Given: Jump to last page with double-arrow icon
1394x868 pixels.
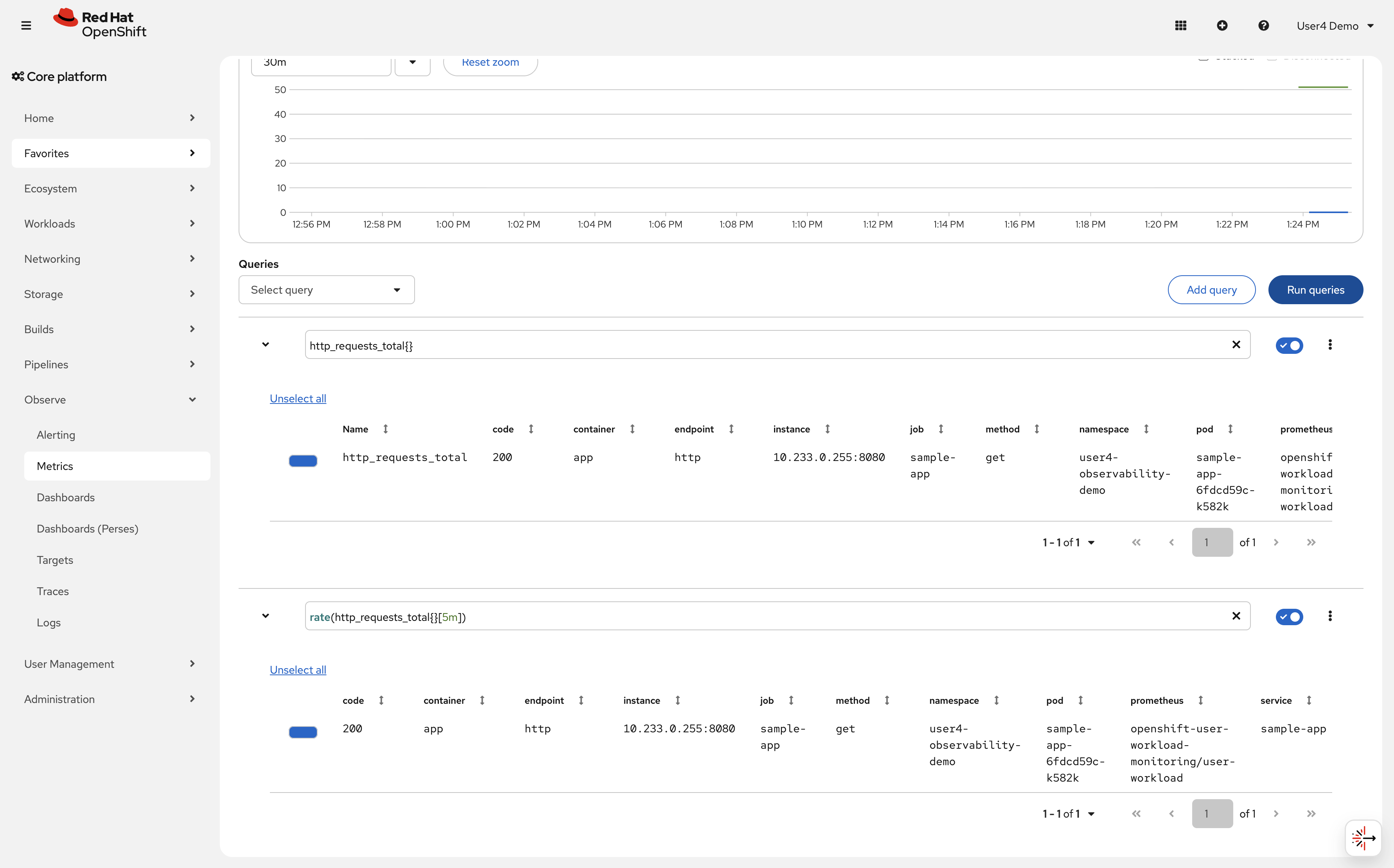Looking at the screenshot, I should pyautogui.click(x=1311, y=542).
